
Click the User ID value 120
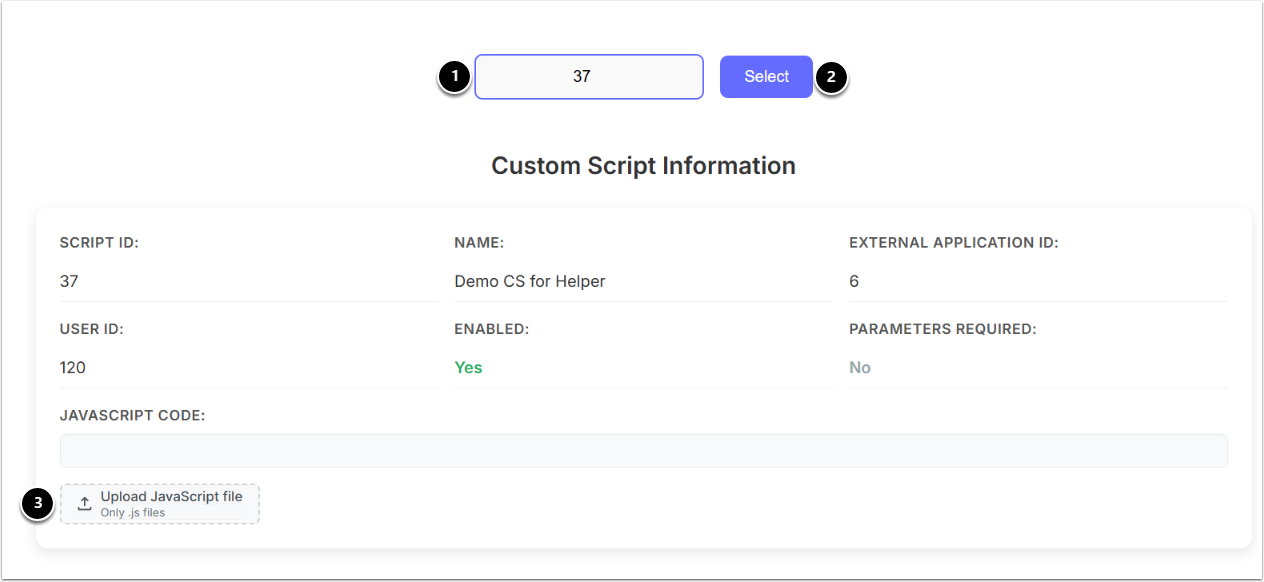(x=73, y=368)
